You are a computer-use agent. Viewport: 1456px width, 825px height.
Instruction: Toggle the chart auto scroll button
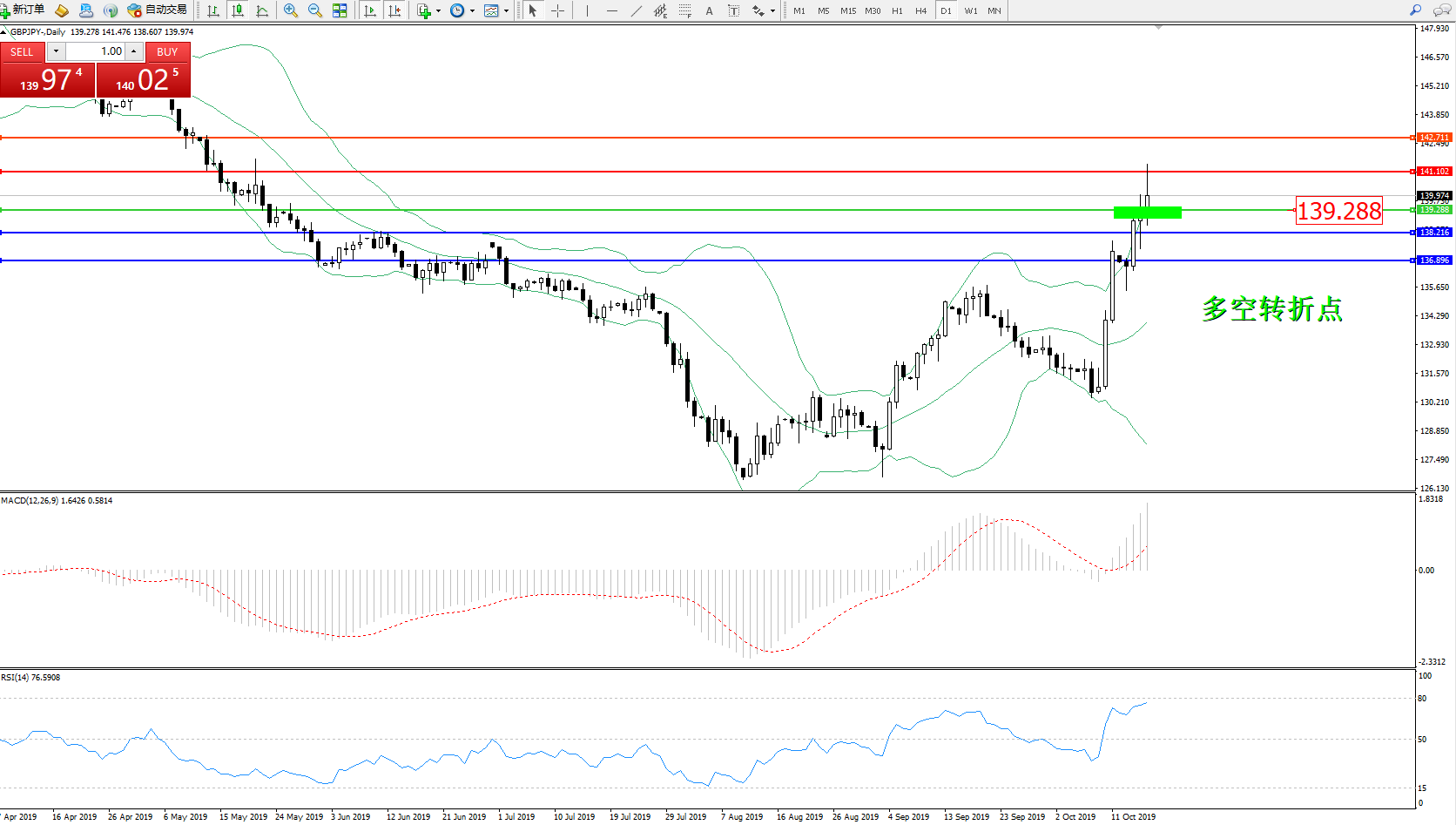coord(370,10)
